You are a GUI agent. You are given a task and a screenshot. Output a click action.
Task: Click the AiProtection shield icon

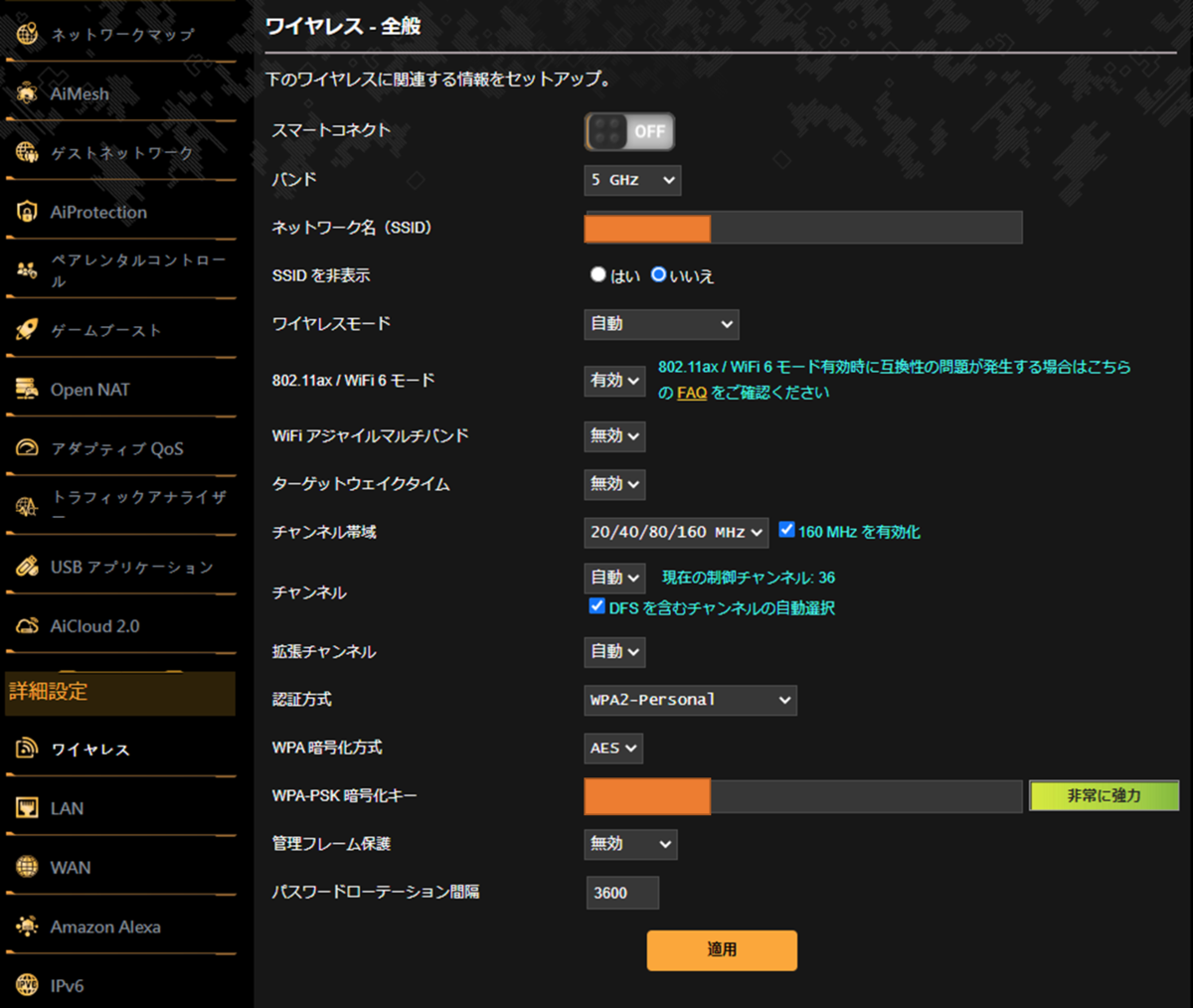[x=27, y=212]
